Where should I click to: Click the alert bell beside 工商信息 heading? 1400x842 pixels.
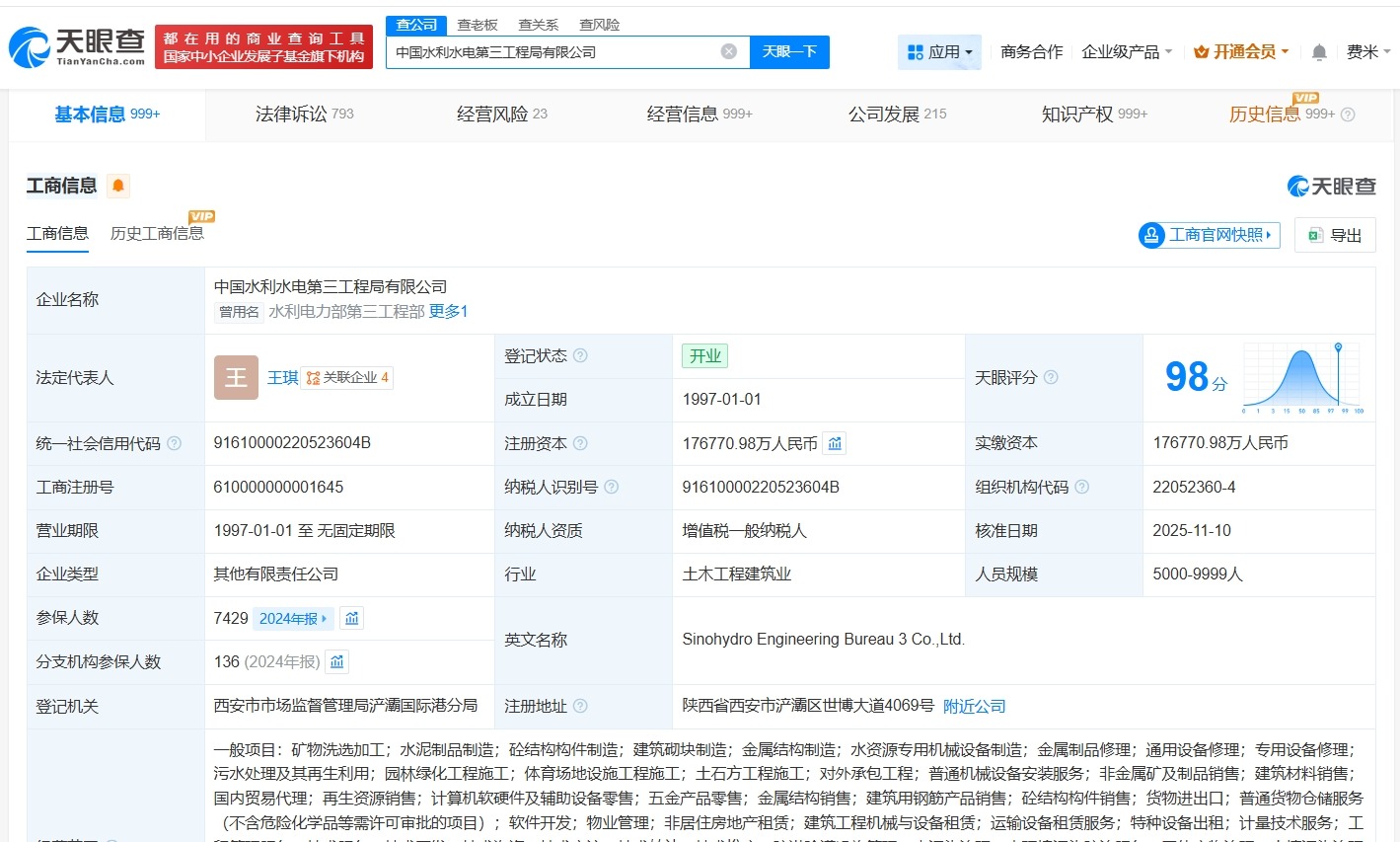click(117, 184)
